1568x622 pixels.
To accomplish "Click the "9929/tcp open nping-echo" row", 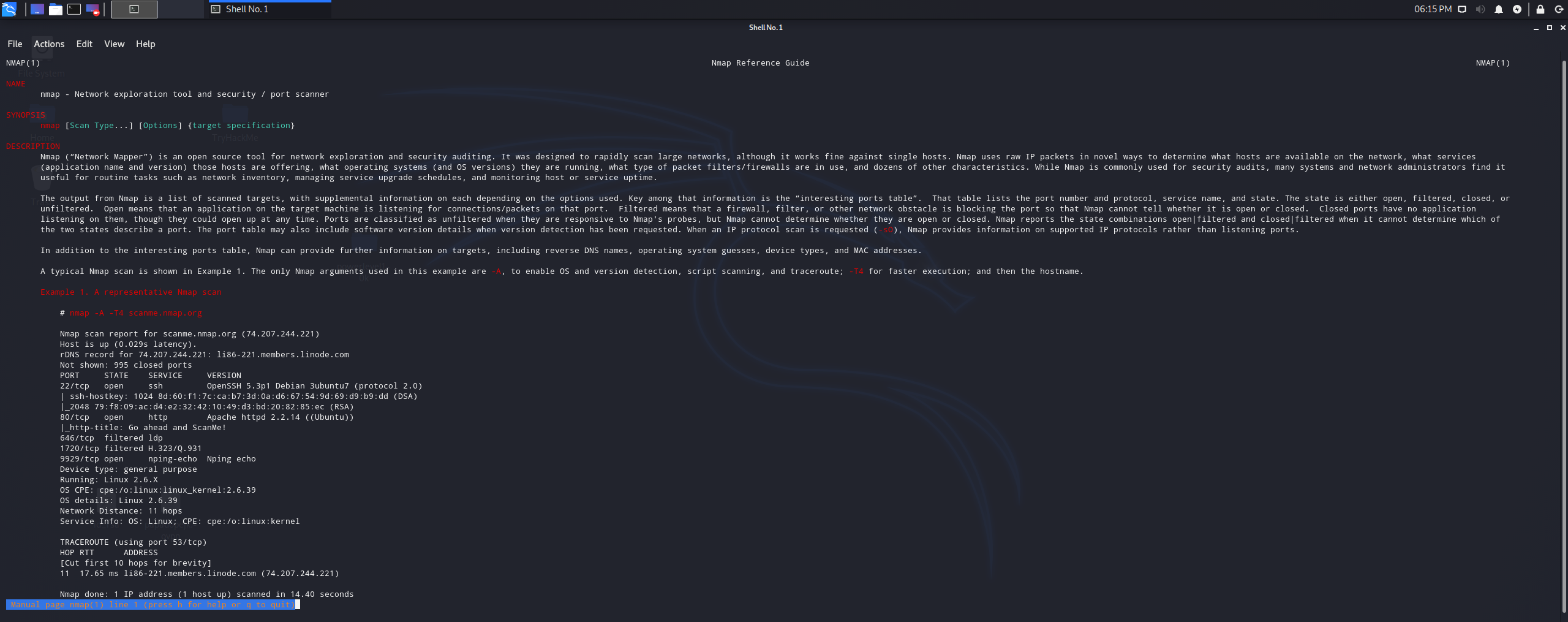I will click(158, 459).
